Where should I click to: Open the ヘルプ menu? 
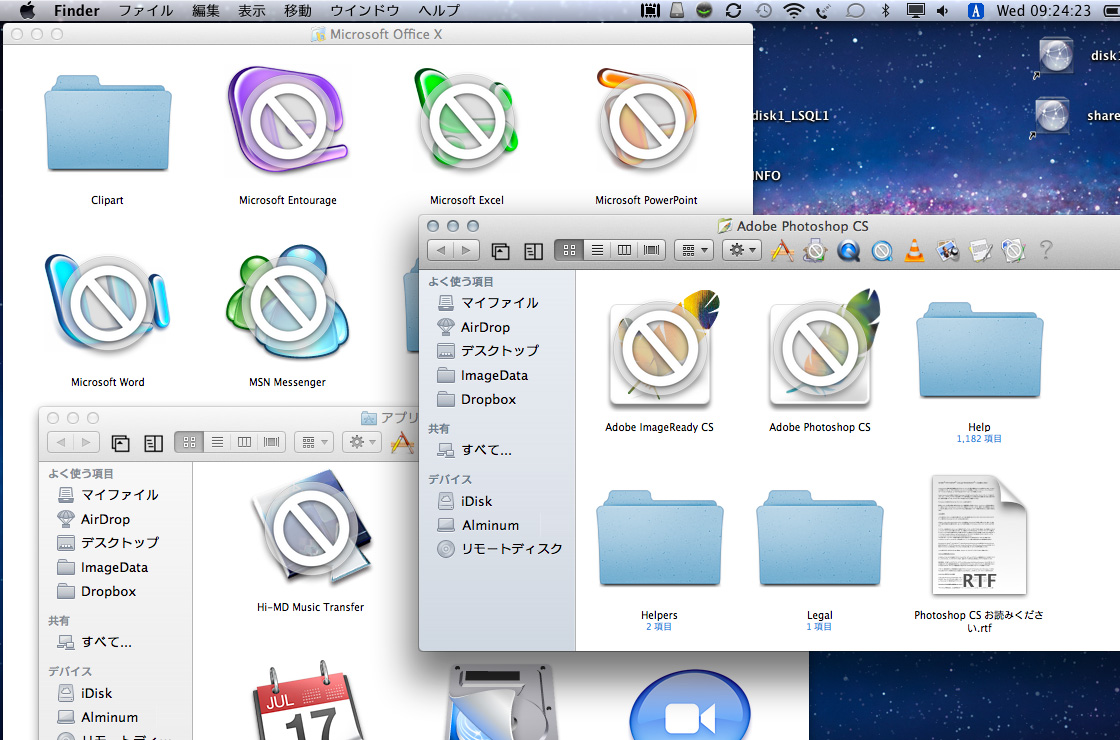(x=439, y=11)
